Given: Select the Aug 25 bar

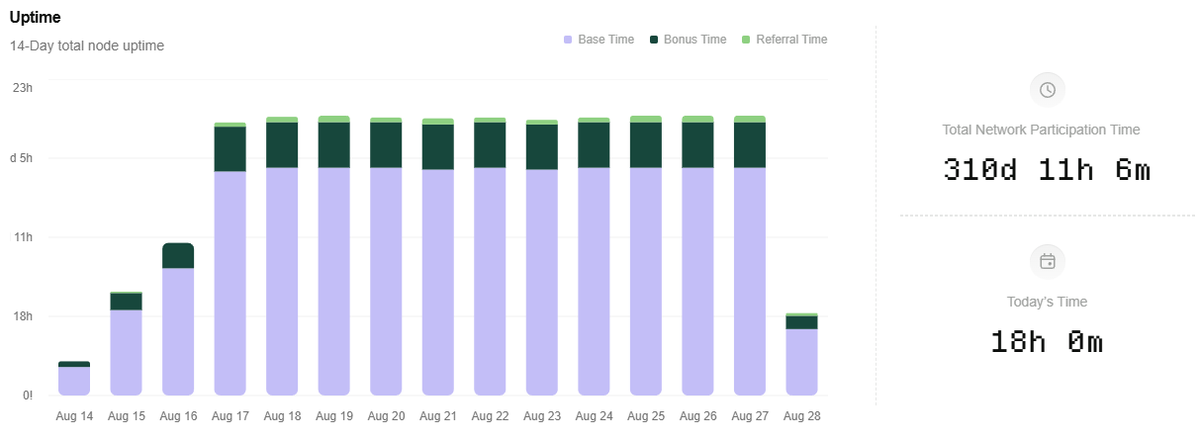Looking at the screenshot, I should 646,255.
